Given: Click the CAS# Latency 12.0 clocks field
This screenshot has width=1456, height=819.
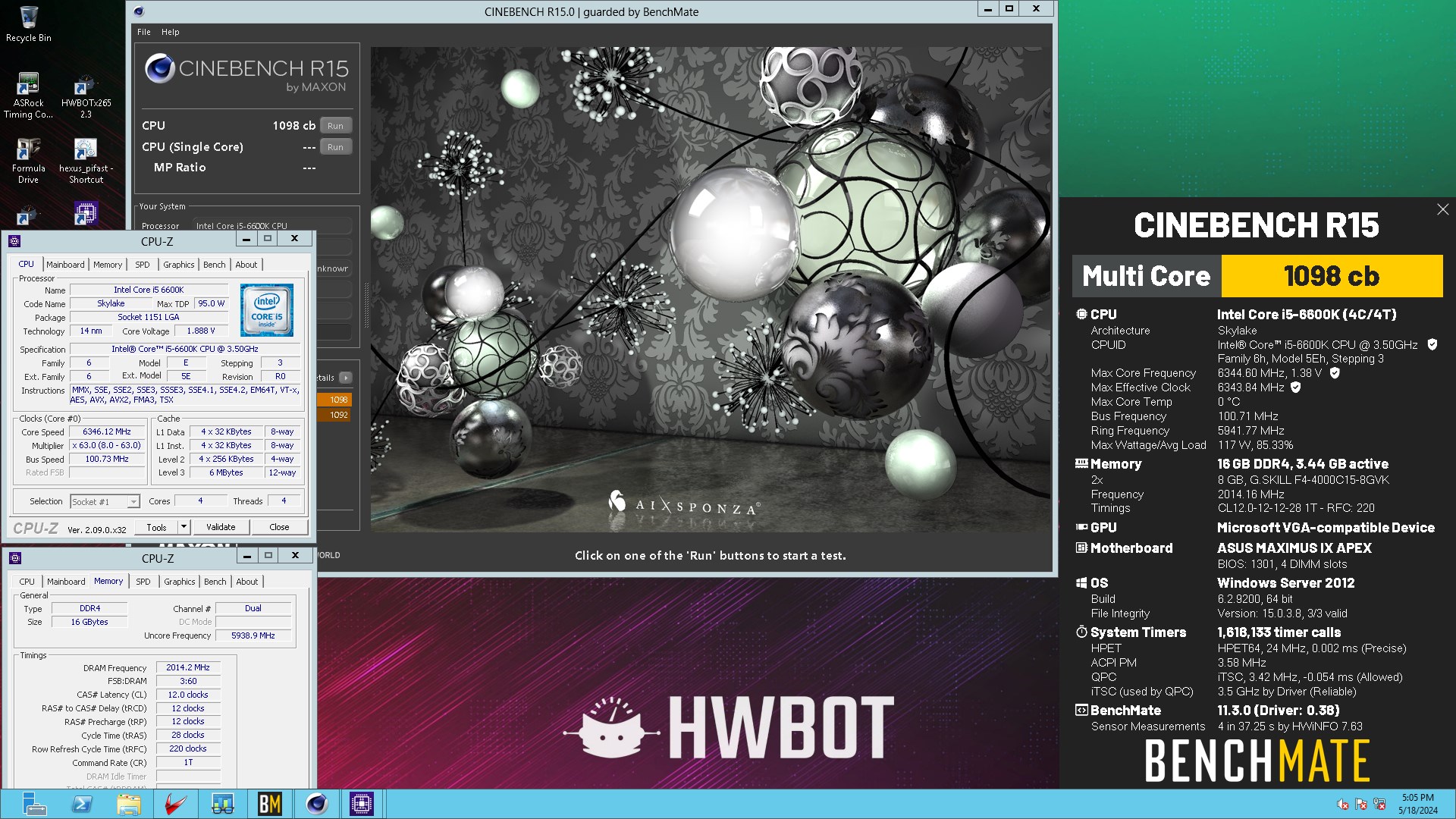Looking at the screenshot, I should (x=188, y=695).
